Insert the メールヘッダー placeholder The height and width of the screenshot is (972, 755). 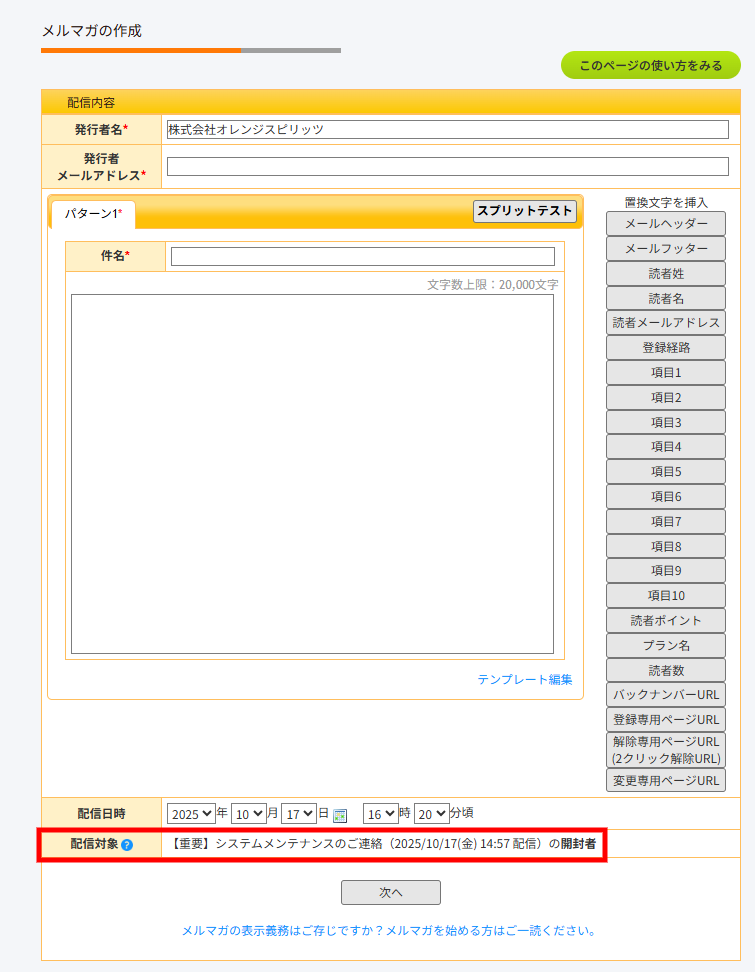(666, 224)
